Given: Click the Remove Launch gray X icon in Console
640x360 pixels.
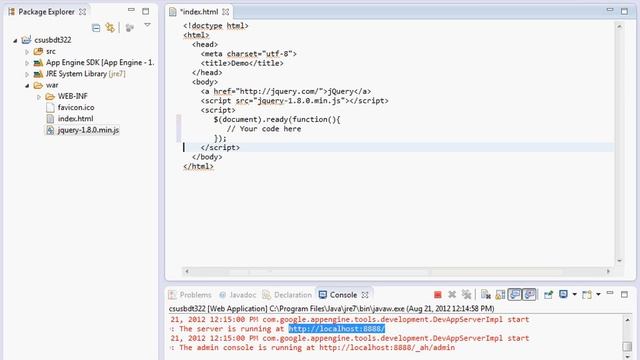Looking at the screenshot, I should 452,295.
